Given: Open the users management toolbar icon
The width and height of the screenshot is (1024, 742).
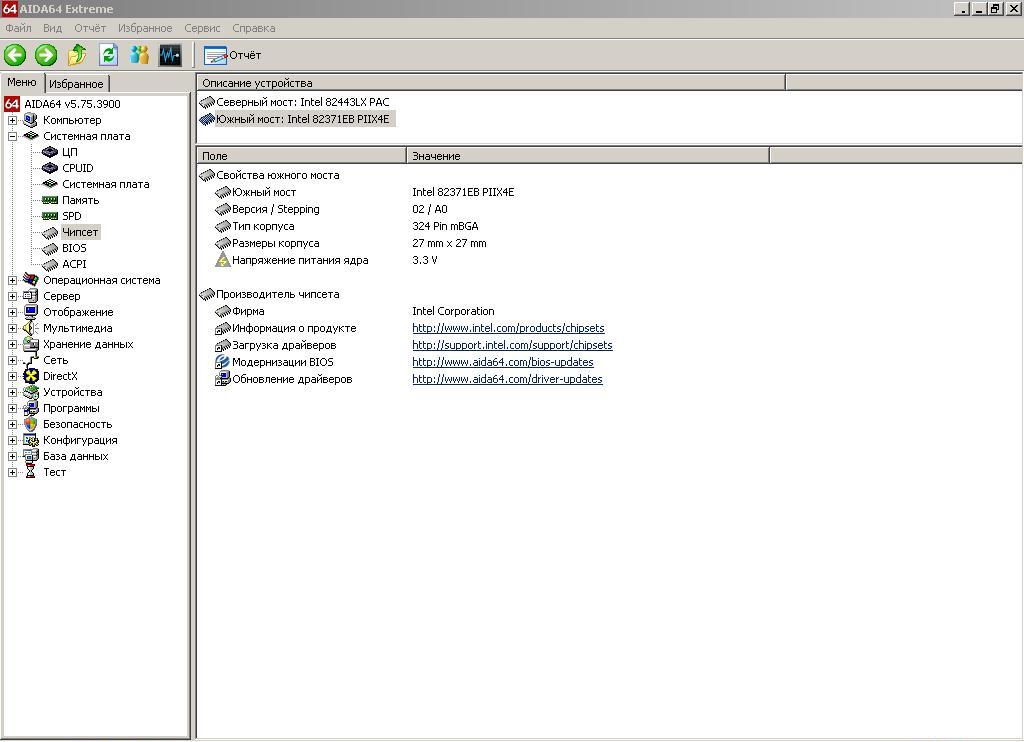Looking at the screenshot, I should (x=139, y=55).
